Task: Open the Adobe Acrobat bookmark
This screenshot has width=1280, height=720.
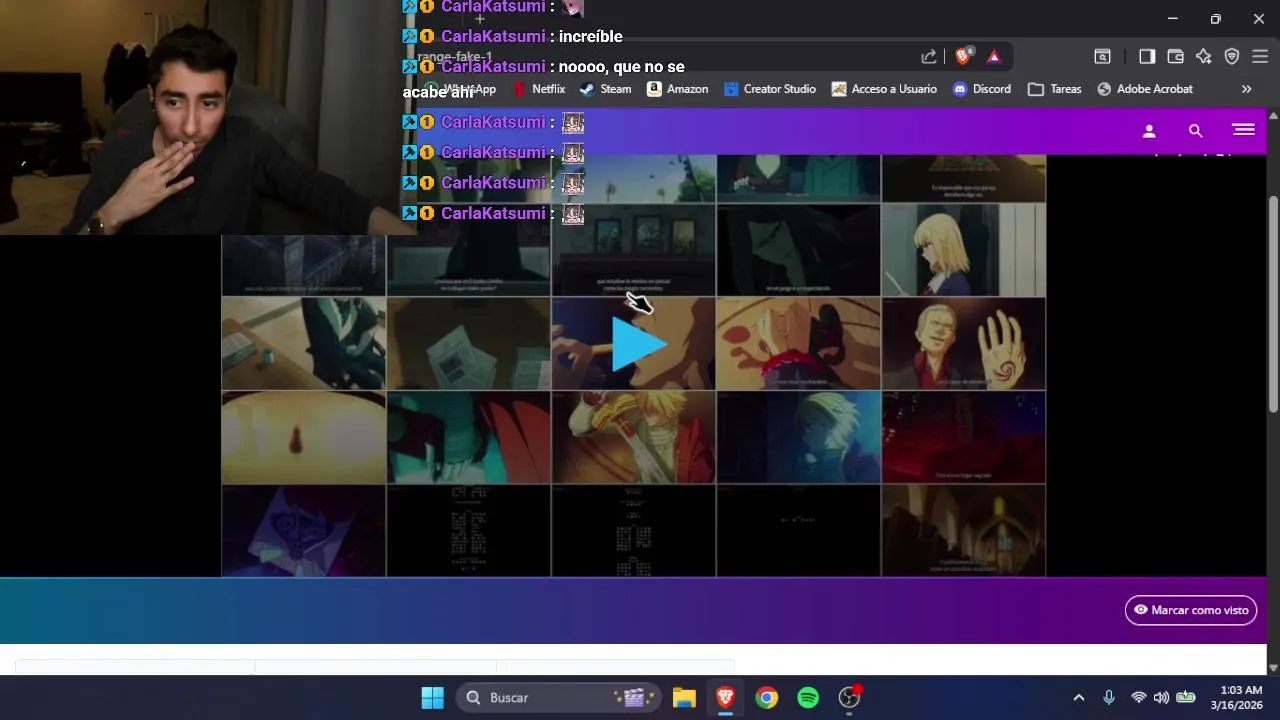Action: tap(1145, 89)
